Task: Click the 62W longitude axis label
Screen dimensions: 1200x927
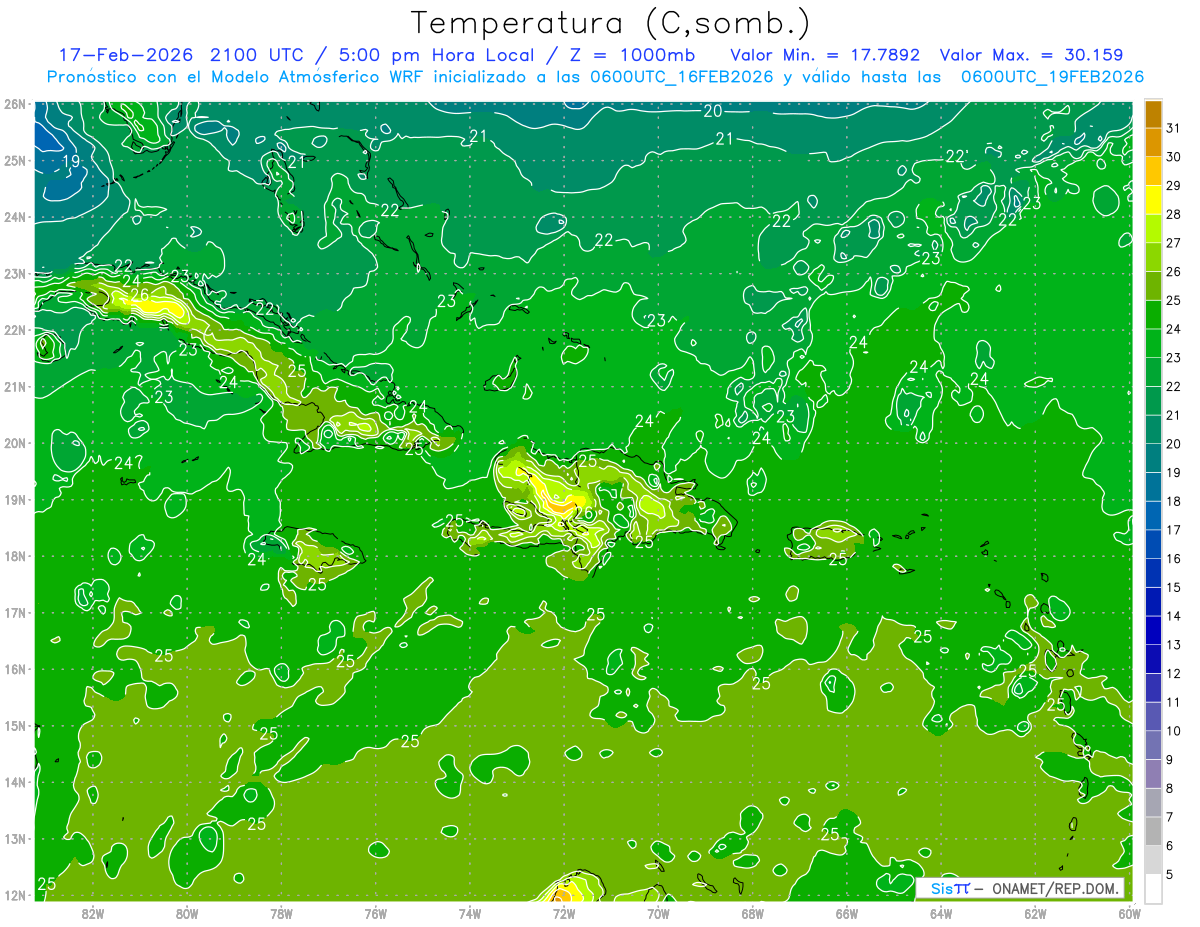Action: coord(1035,913)
